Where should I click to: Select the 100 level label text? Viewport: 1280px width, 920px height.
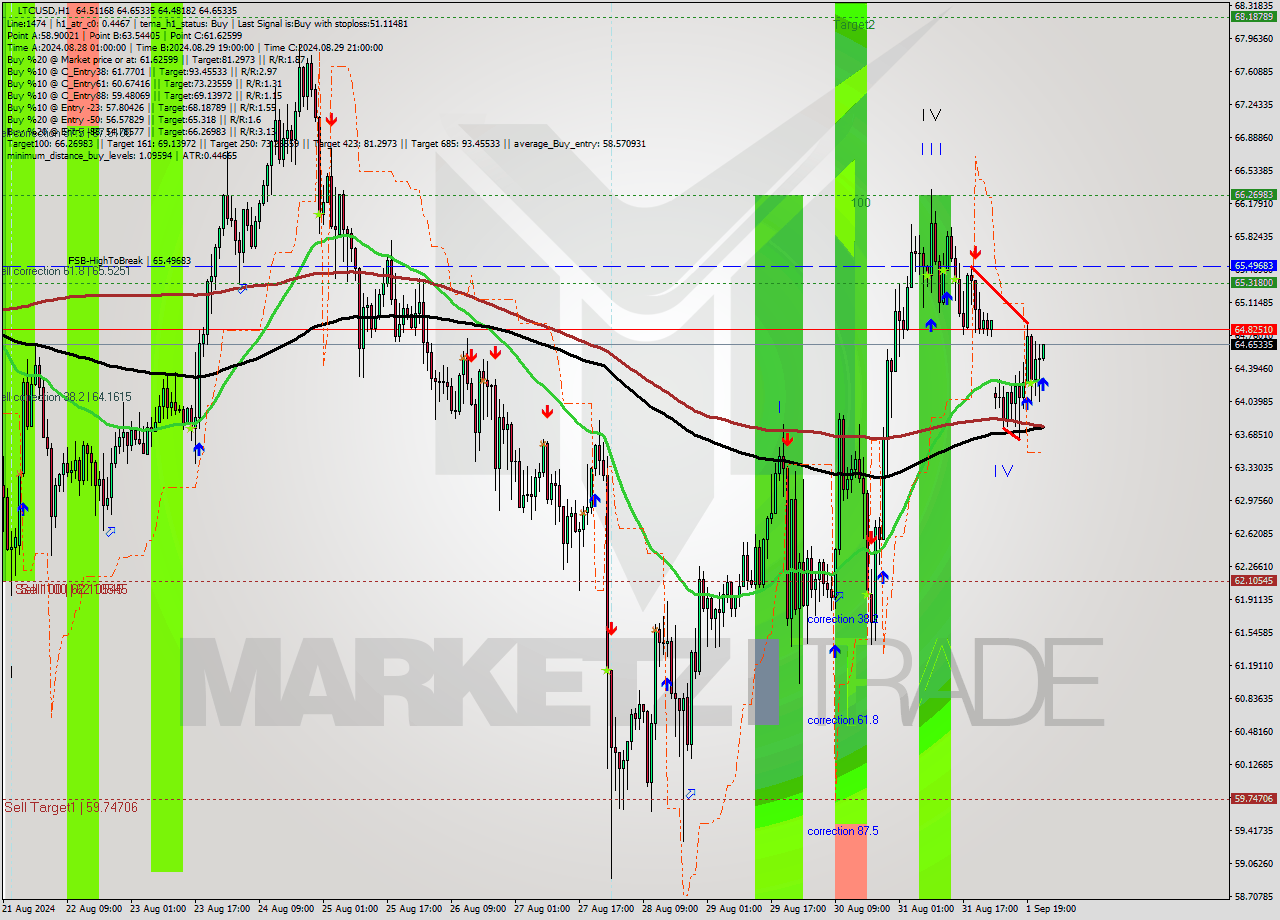(x=860, y=203)
